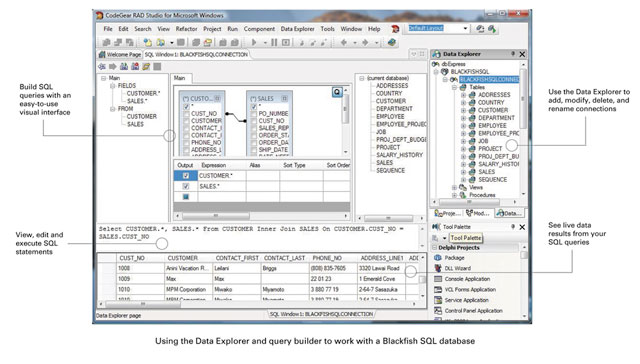
Task: Check PO_NUMBE field in SALES table box
Action: pyautogui.click(x=253, y=114)
